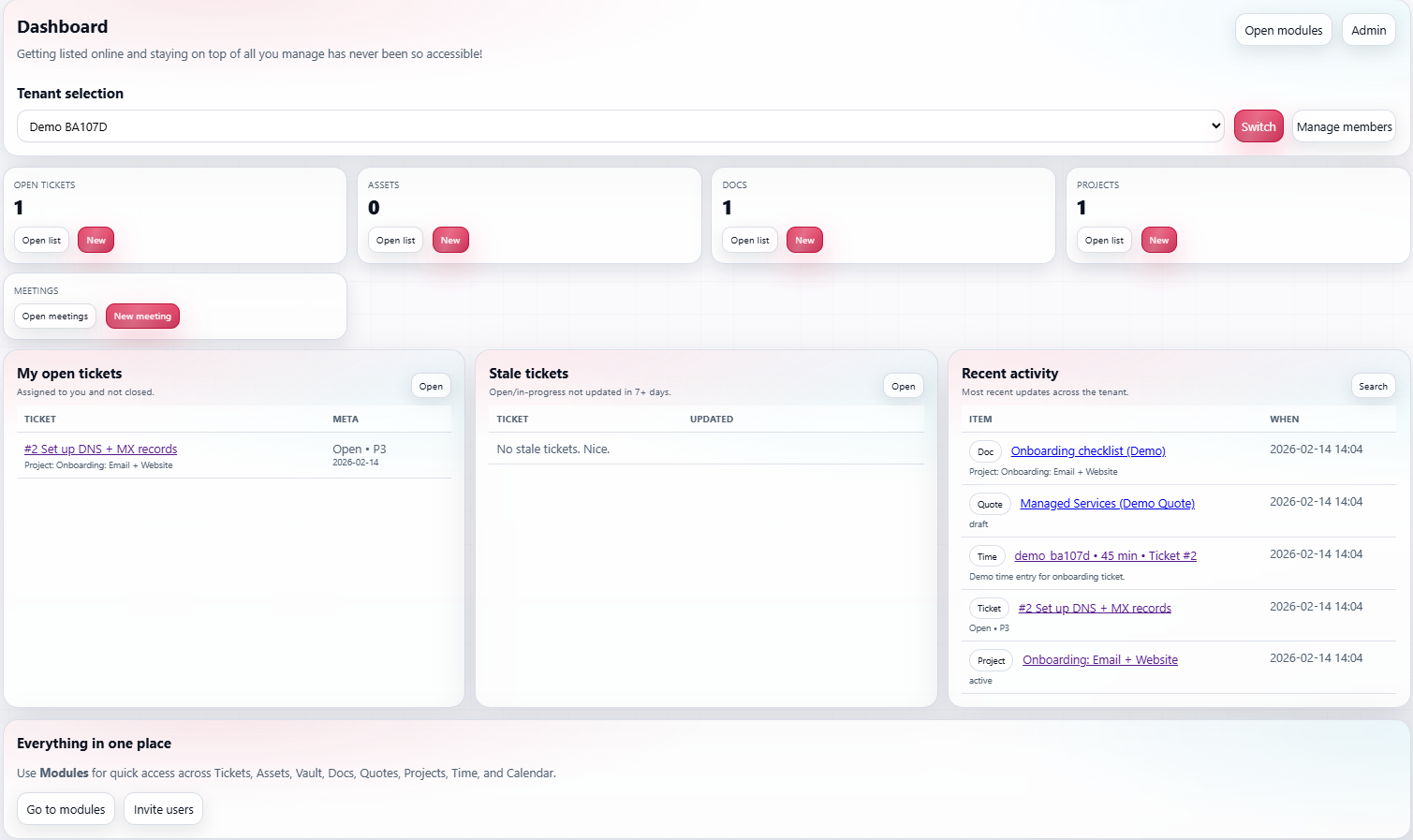Open modules from the top right
1413x840 pixels.
[1283, 29]
